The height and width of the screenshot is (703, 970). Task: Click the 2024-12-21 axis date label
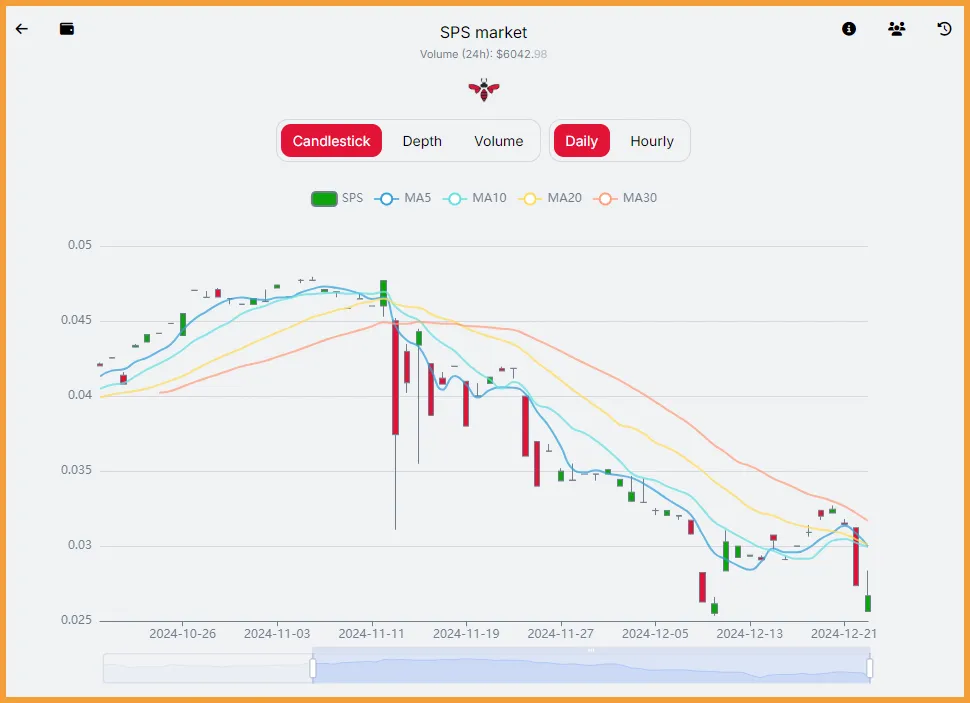(x=844, y=634)
